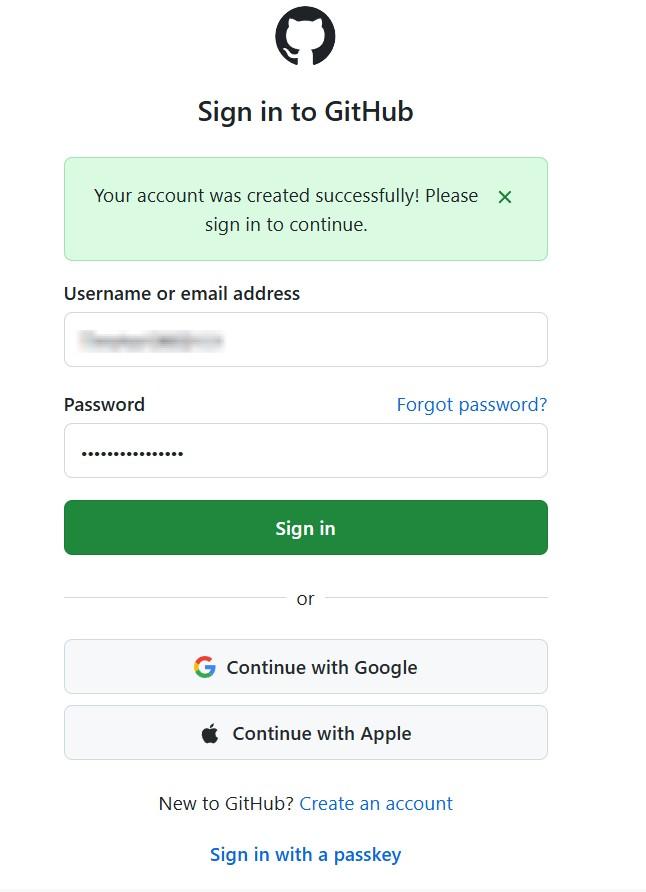Click the Octocat mark above the heading
This screenshot has height=892, width=646.
tap(305, 36)
